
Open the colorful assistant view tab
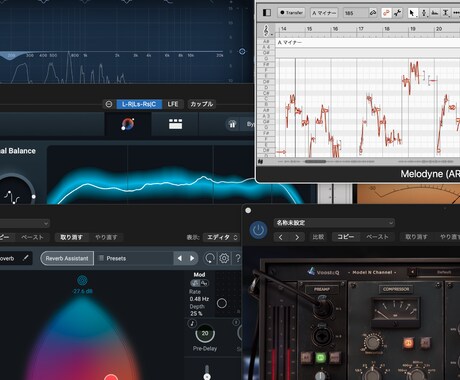128,124
